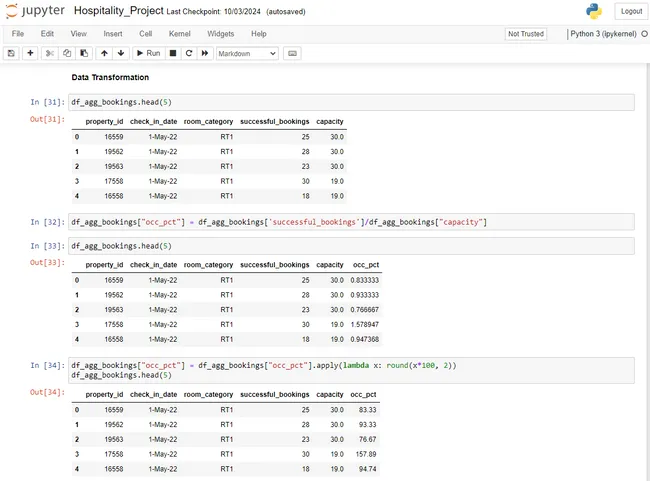This screenshot has width=650, height=481.
Task: Open the command palette keyboard icon
Action: [x=292, y=53]
